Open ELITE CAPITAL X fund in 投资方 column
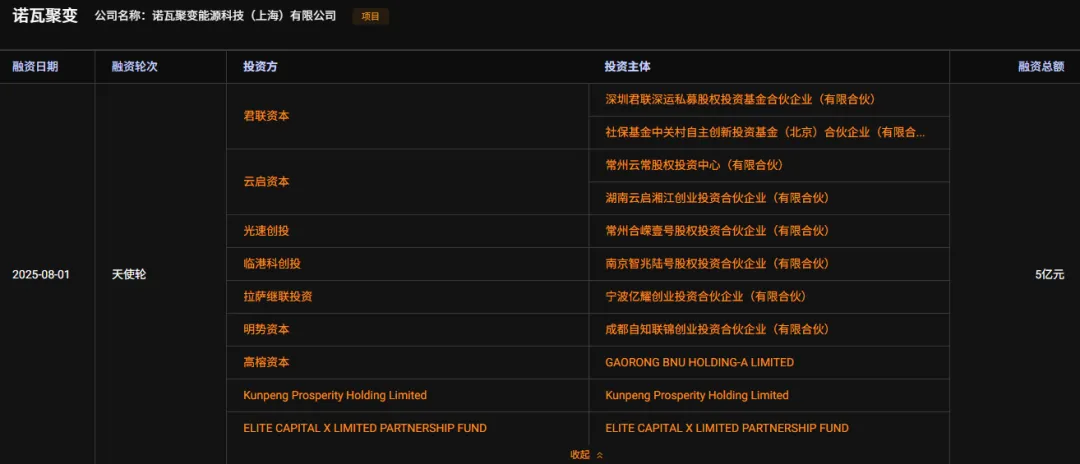 [x=365, y=428]
